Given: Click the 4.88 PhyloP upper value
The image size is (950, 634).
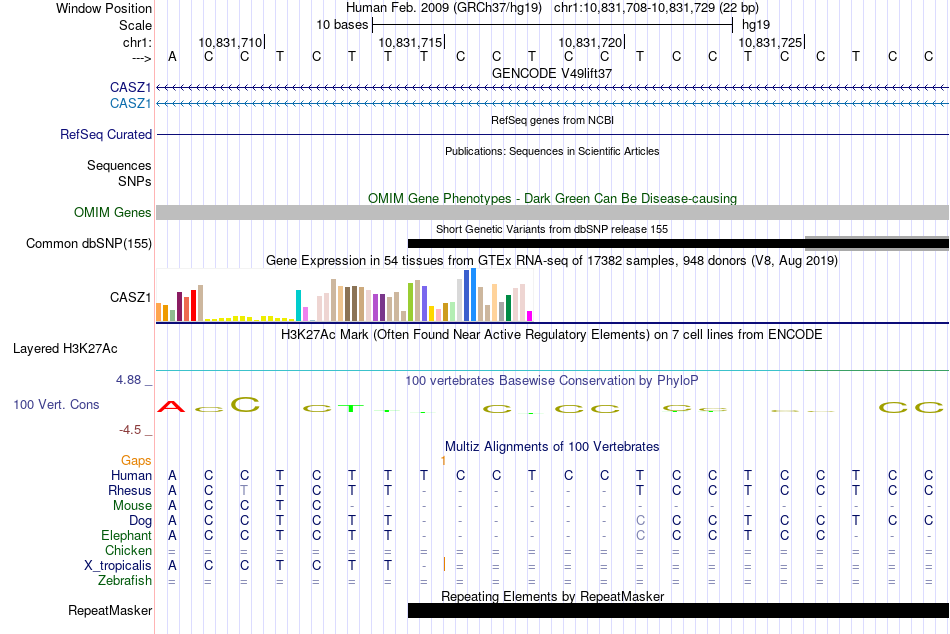Looking at the screenshot, I should 128,380.
